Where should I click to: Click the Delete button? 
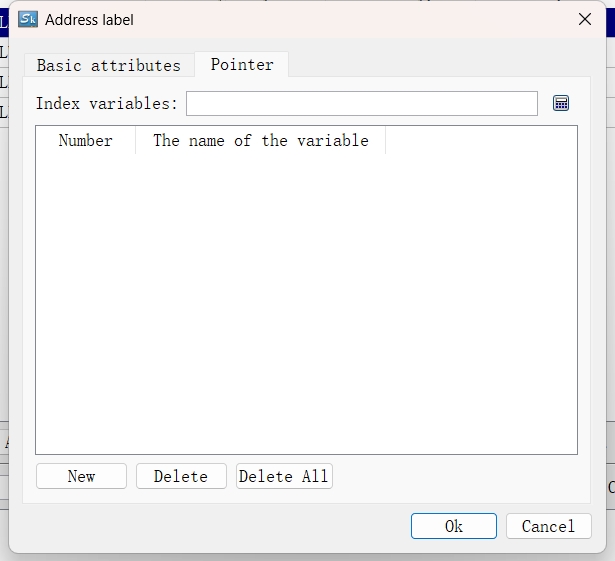click(181, 476)
